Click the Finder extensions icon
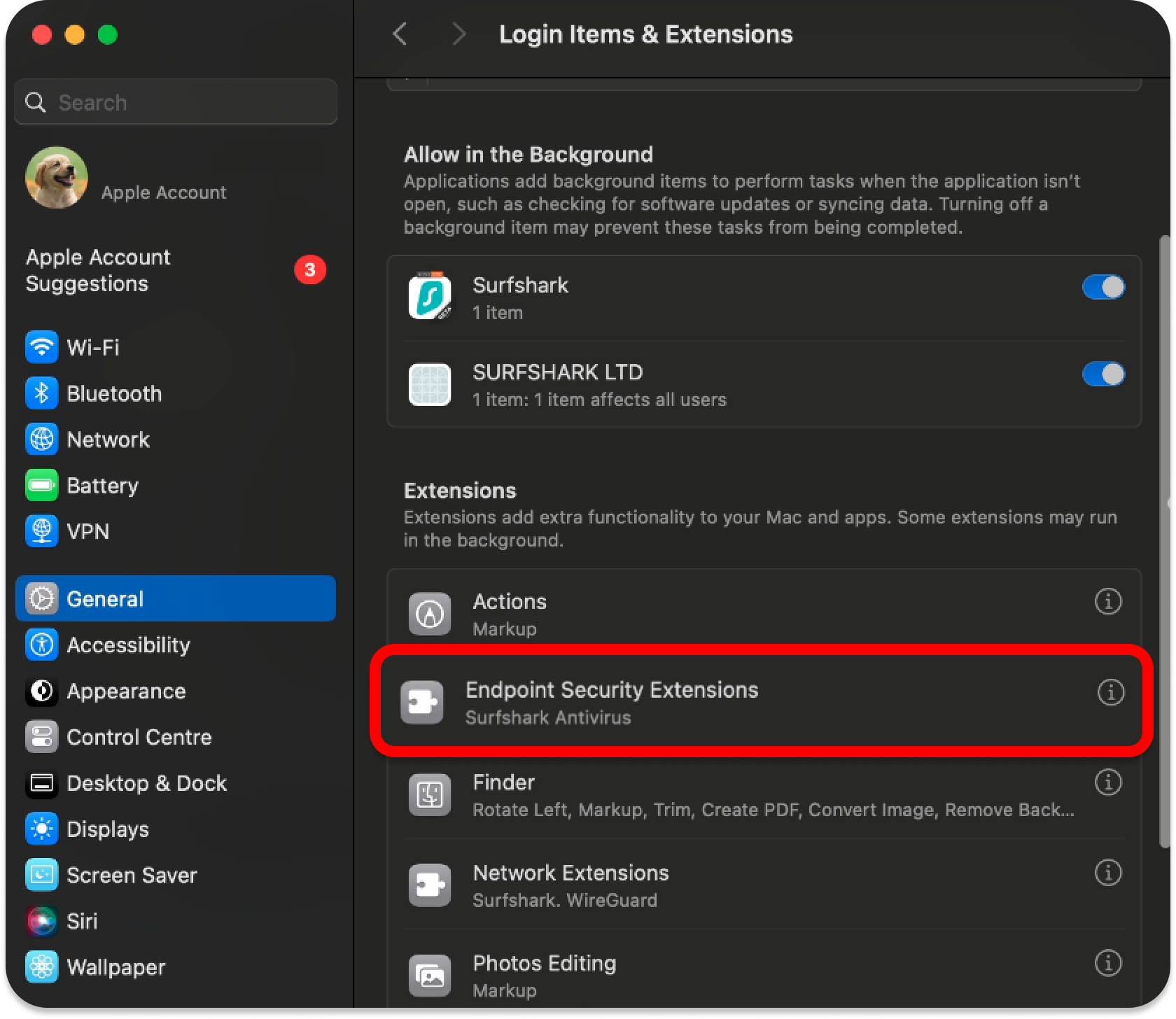The image size is (1176, 1019). [x=429, y=794]
